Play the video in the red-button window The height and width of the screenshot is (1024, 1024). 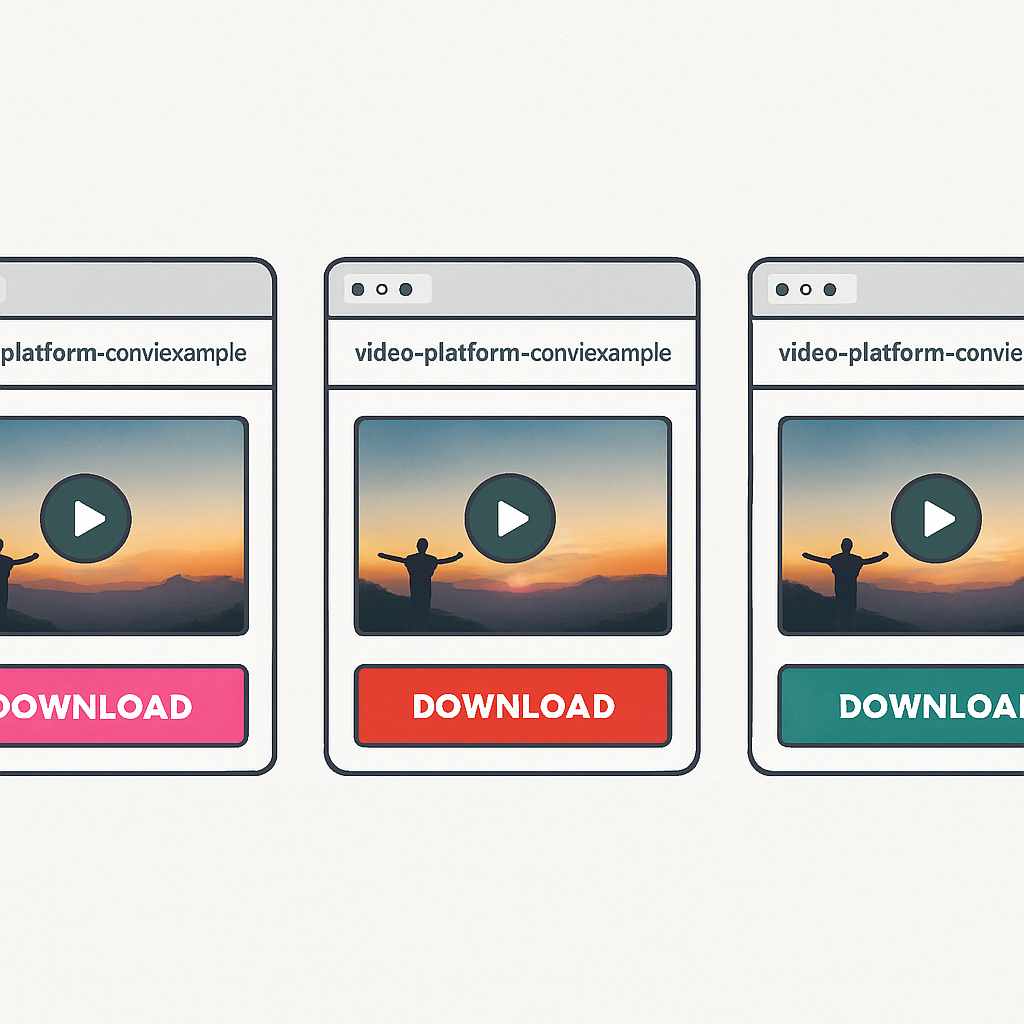(510, 518)
